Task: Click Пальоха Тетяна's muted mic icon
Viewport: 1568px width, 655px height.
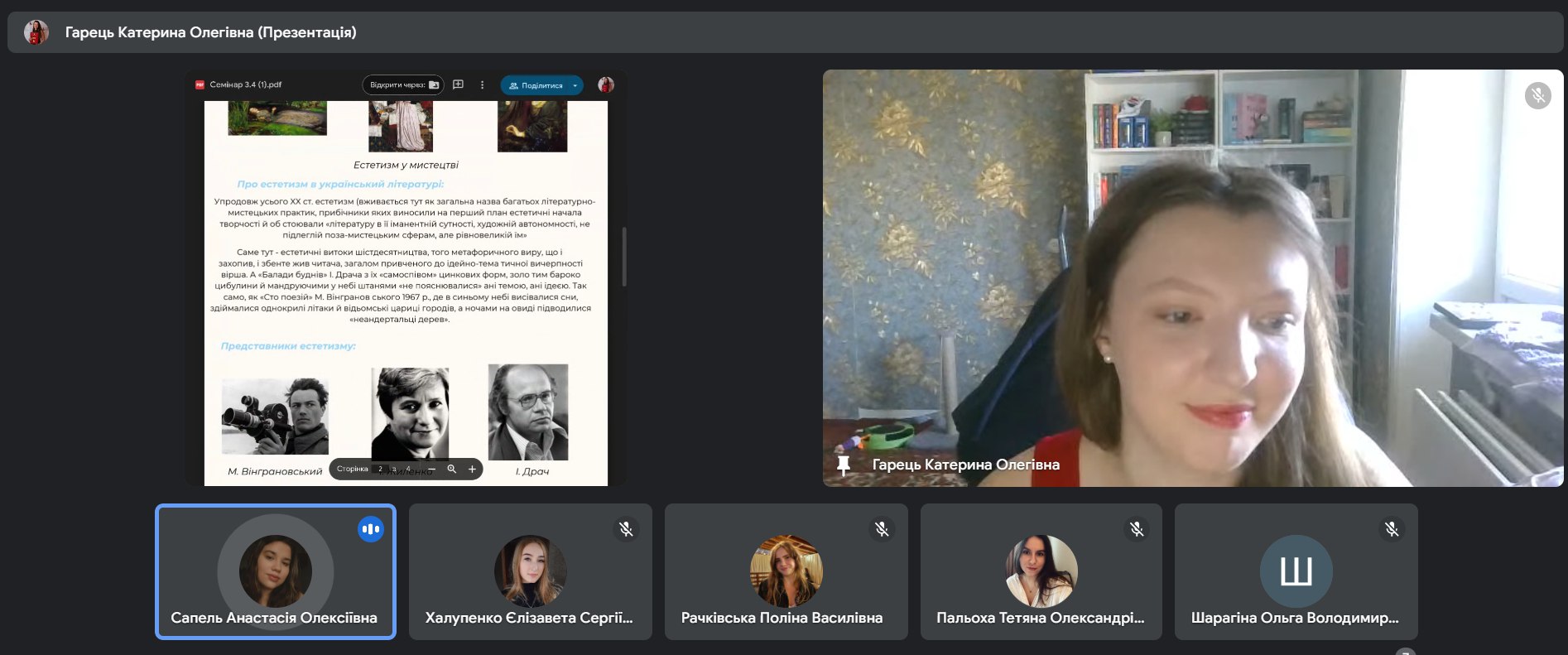Action: click(x=1137, y=528)
